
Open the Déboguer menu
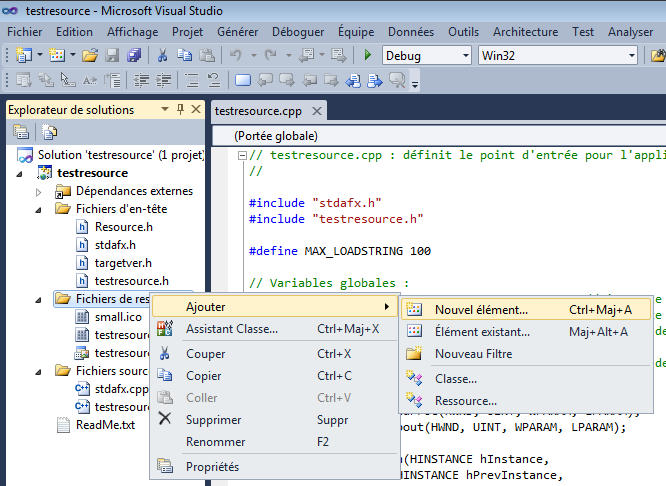pyautogui.click(x=298, y=32)
